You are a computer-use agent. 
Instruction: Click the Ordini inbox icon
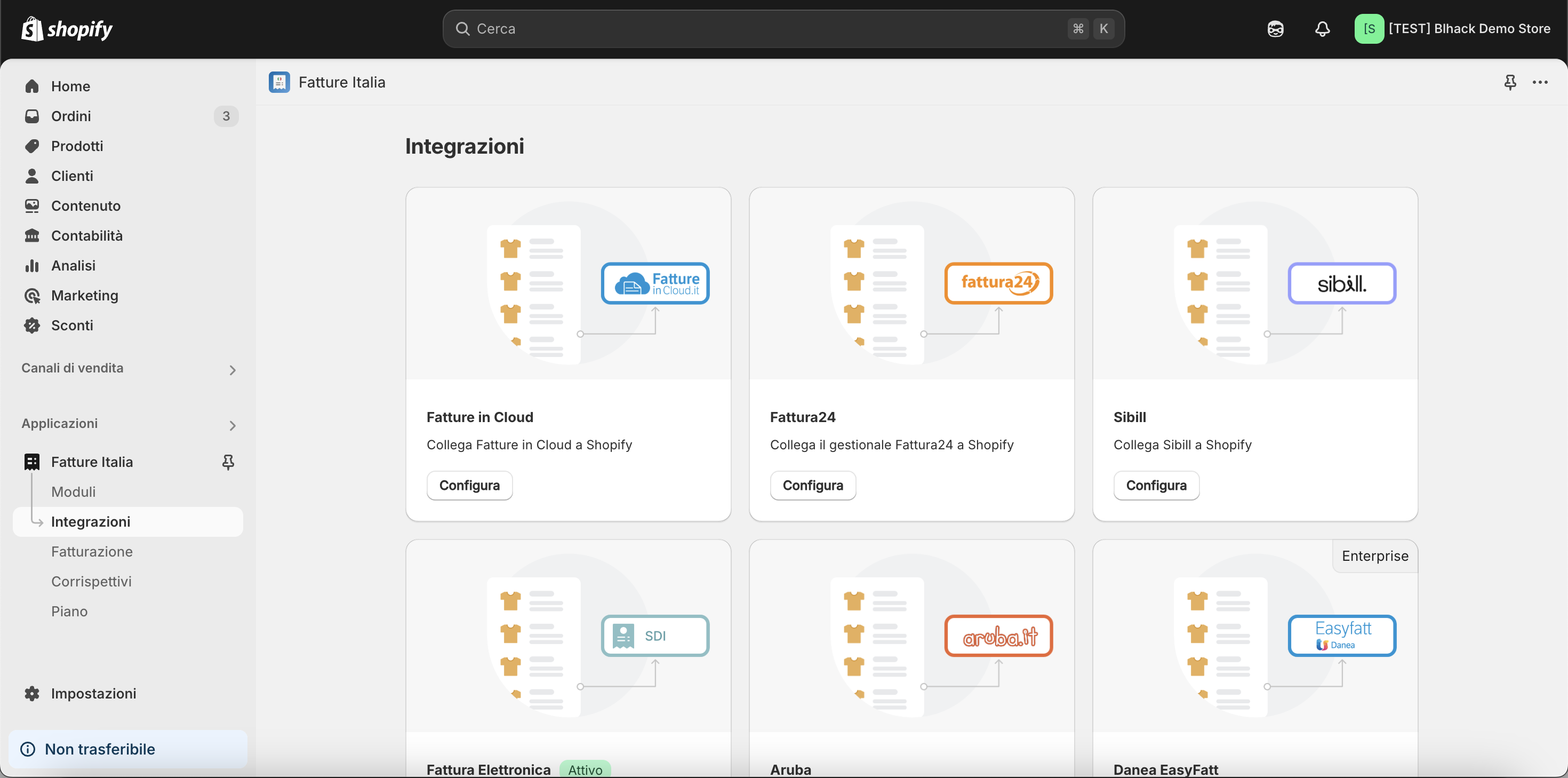(32, 116)
